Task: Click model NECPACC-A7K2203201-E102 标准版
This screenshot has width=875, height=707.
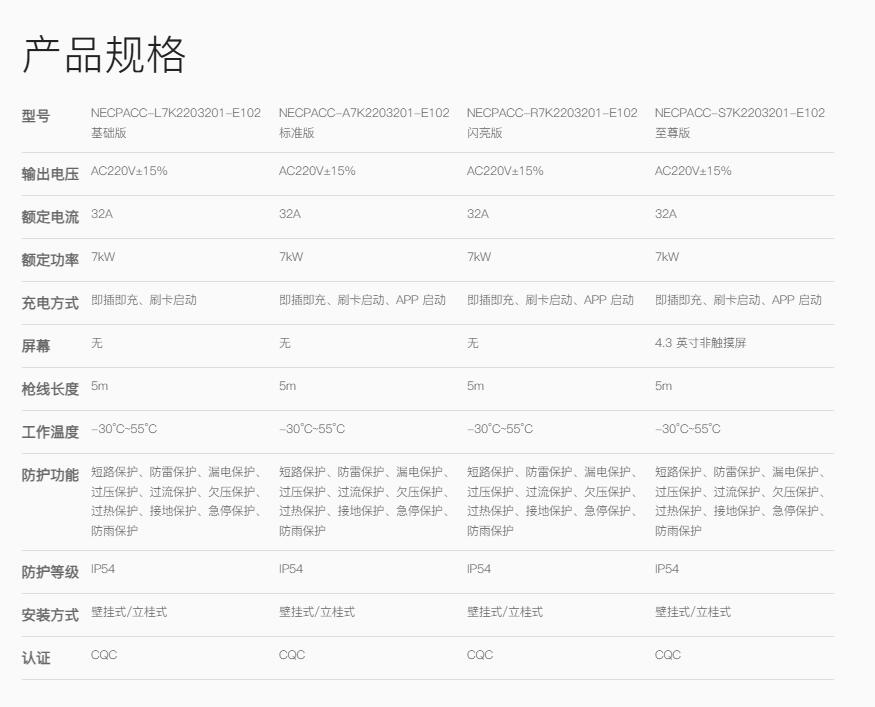Action: coord(364,122)
